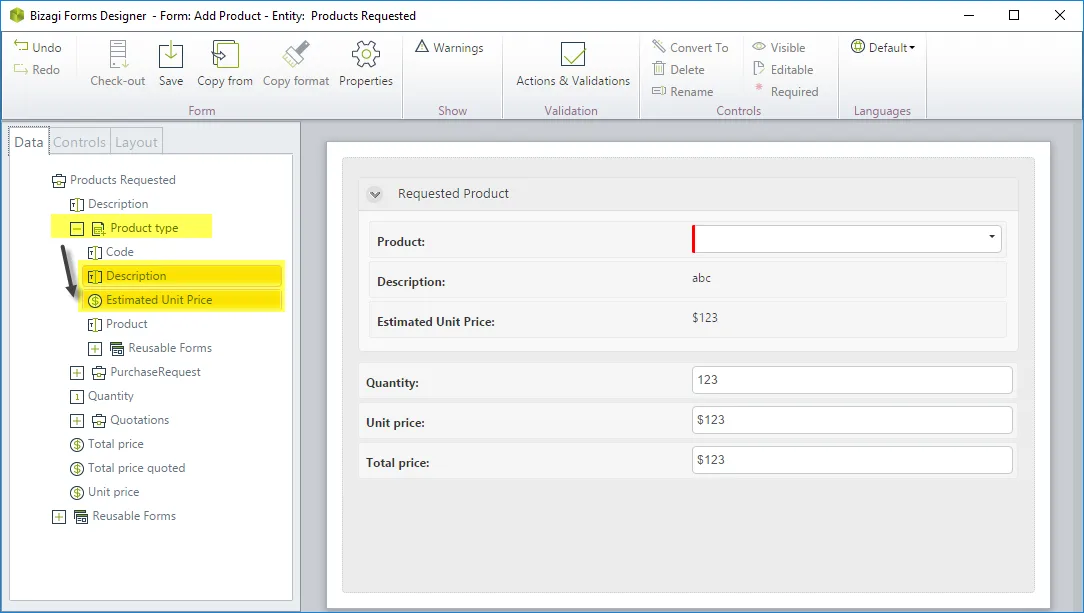Screen dimensions: 1084x613
Task: Show Warnings triangle icon
Action: [422, 46]
